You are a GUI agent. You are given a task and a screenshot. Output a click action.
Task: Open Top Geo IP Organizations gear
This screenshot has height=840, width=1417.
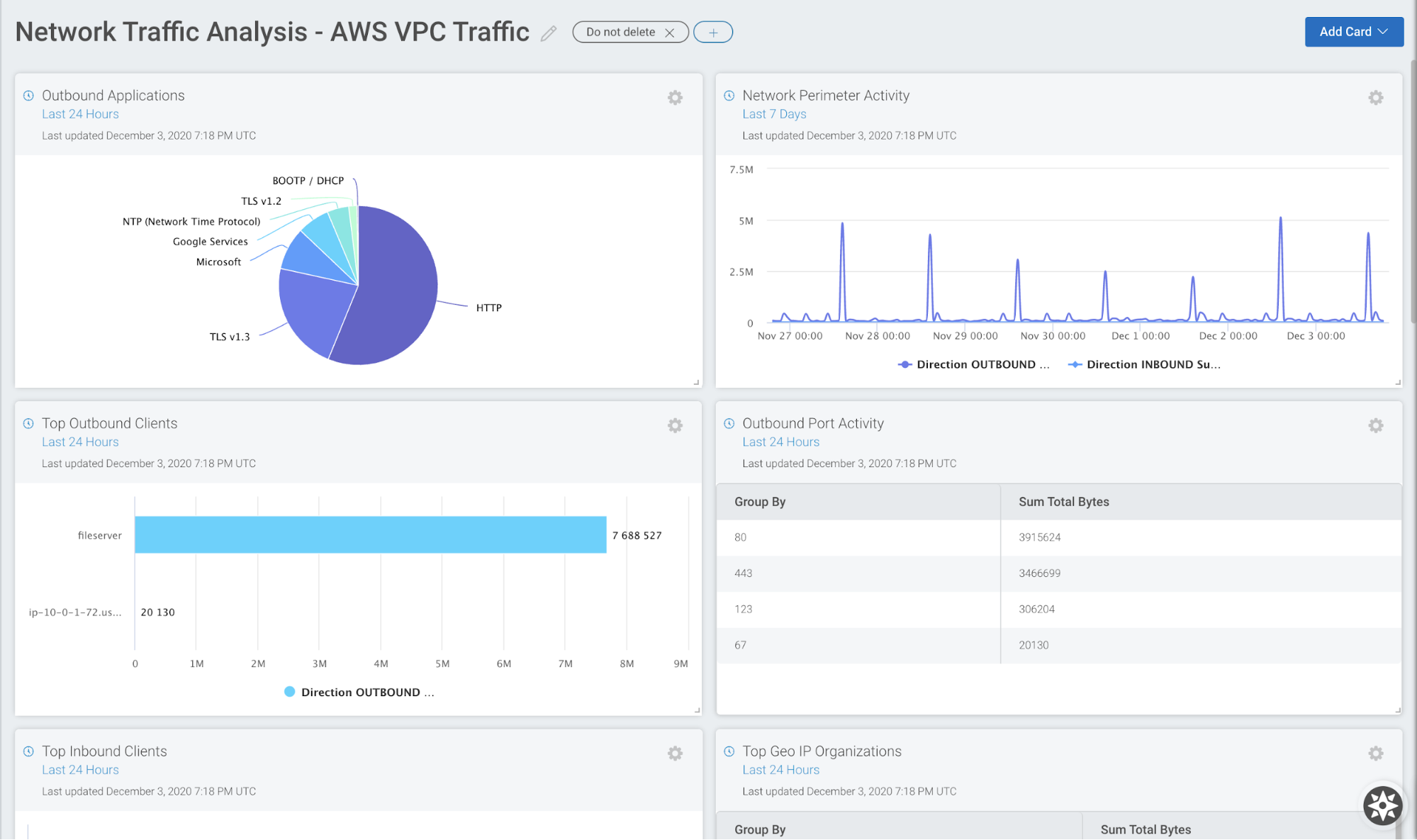tap(1375, 754)
